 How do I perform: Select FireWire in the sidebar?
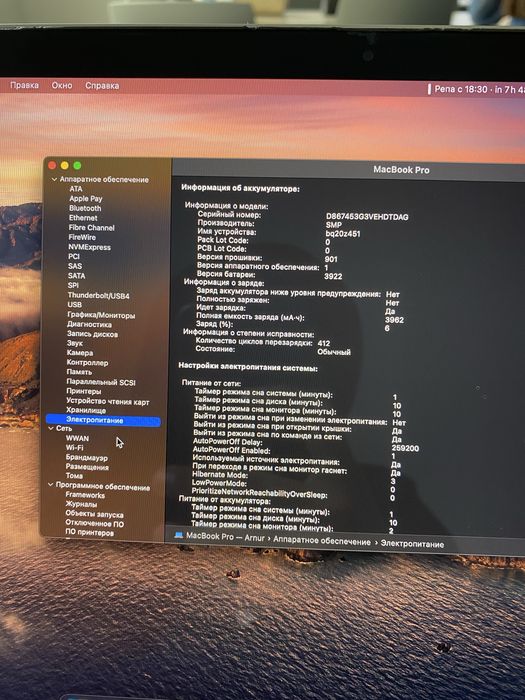82,237
